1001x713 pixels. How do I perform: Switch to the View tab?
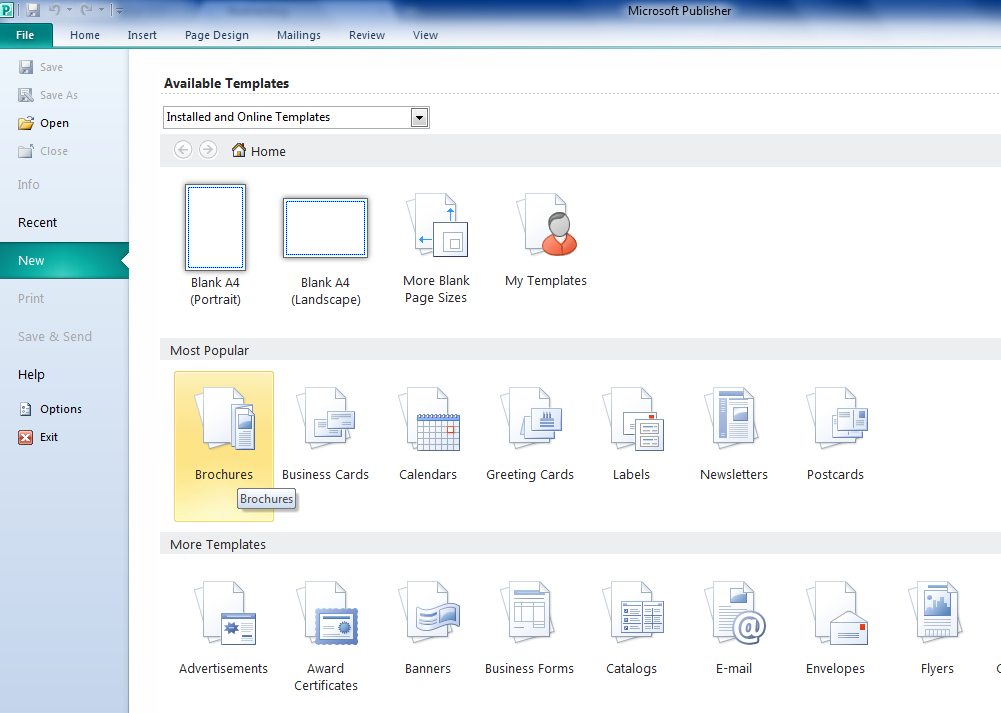click(x=425, y=35)
